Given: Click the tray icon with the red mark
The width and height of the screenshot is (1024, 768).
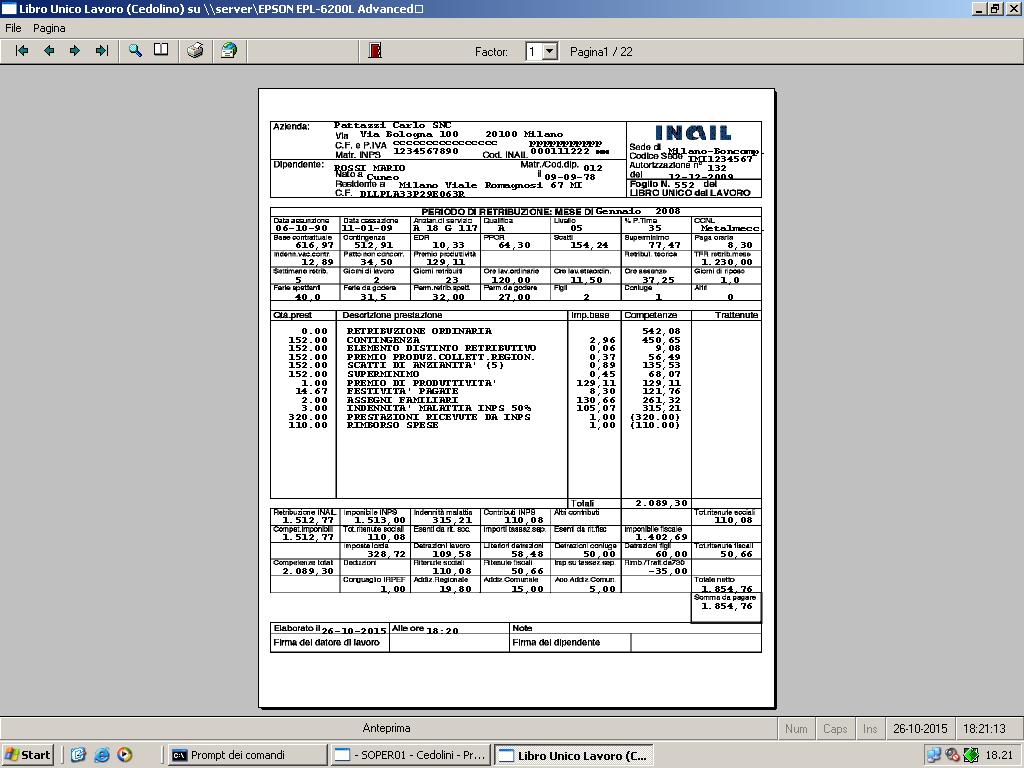Looking at the screenshot, I should pyautogui.click(x=952, y=756).
